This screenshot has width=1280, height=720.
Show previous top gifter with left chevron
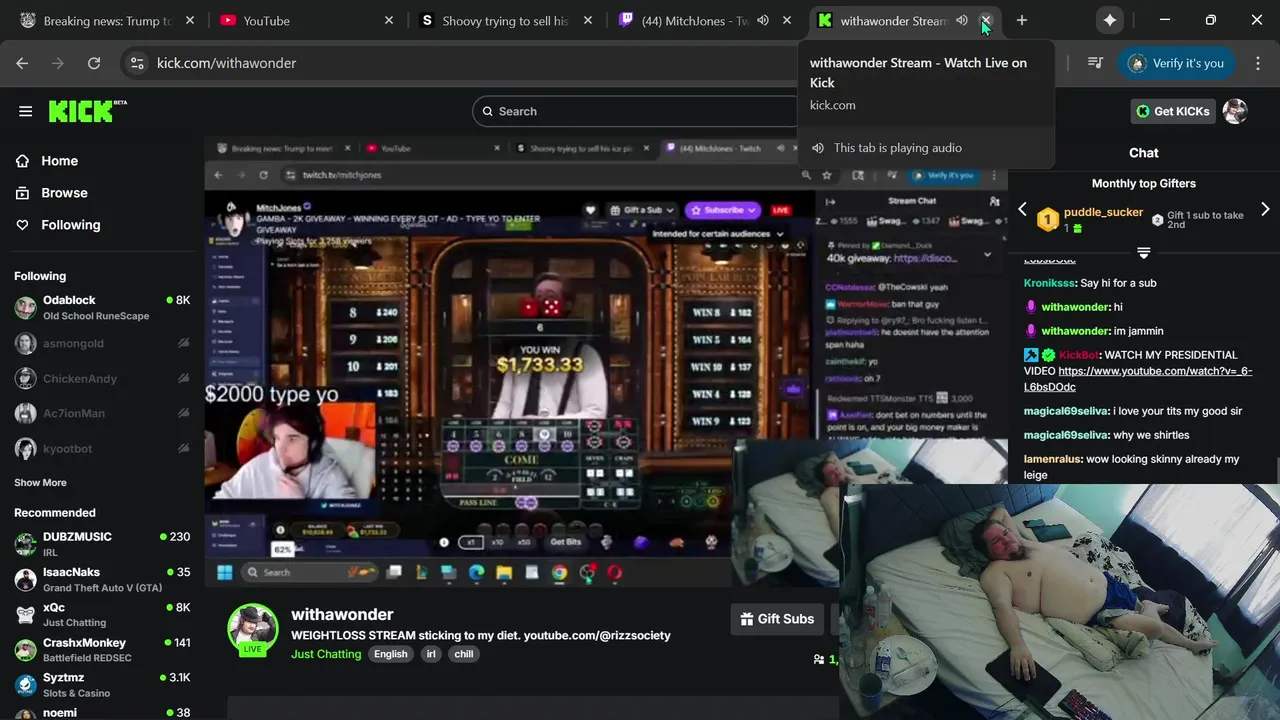(x=1022, y=209)
